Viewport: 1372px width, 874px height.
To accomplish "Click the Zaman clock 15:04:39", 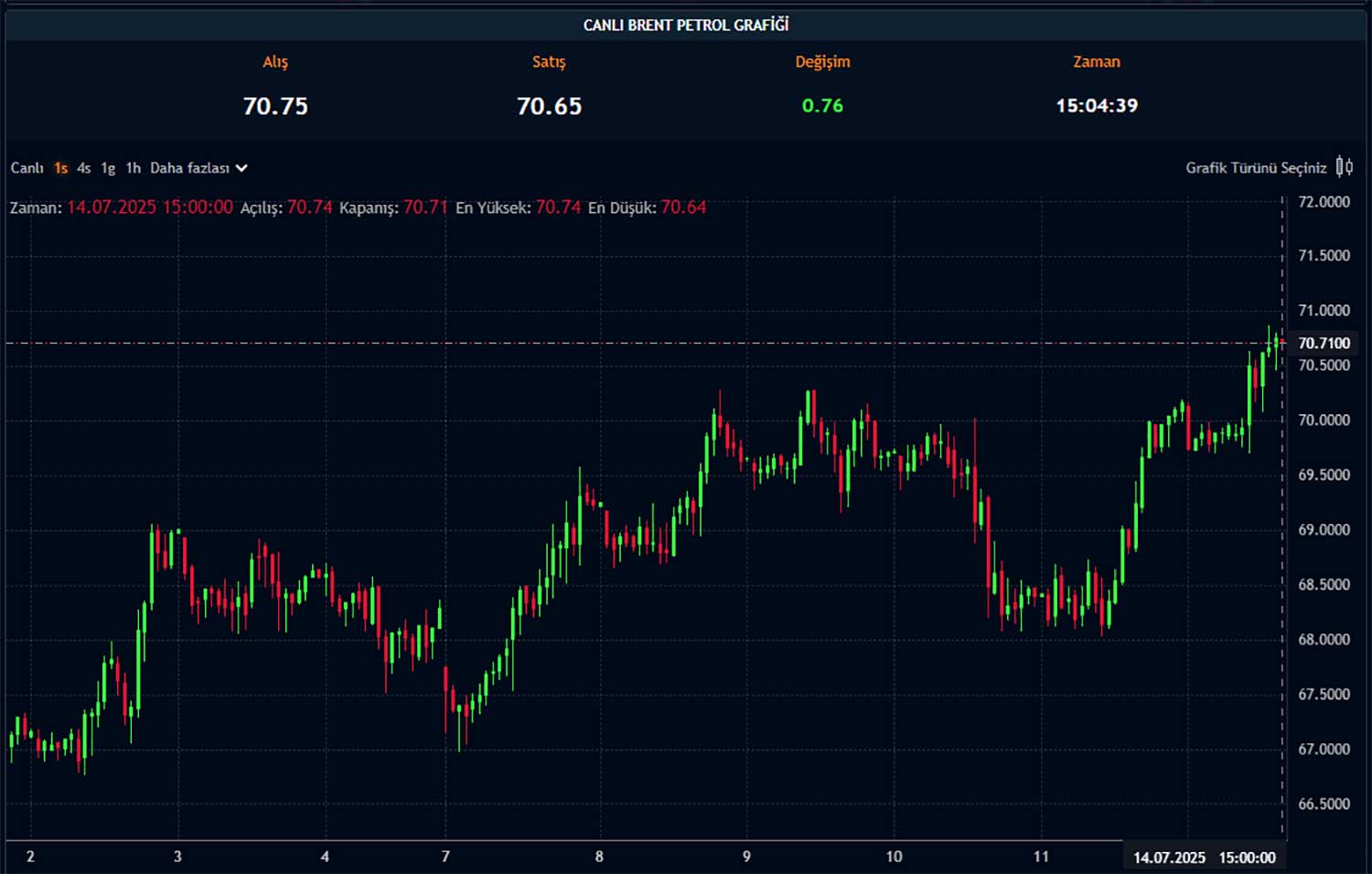I will click(x=1097, y=106).
